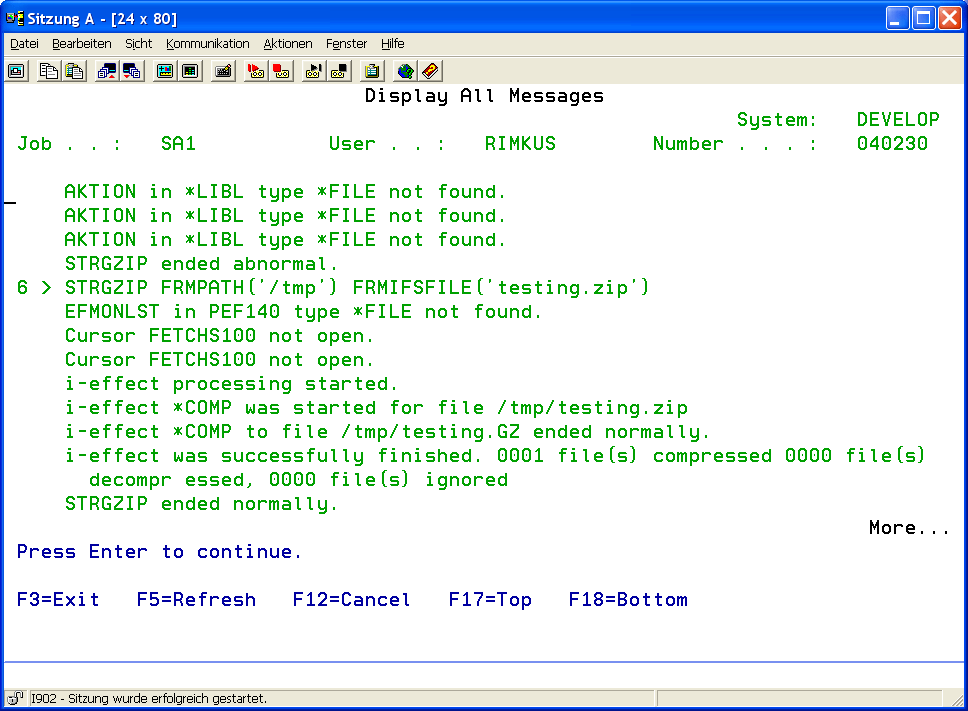Click F5=Refresh on the terminal screen
This screenshot has width=968, height=711.
point(196,600)
